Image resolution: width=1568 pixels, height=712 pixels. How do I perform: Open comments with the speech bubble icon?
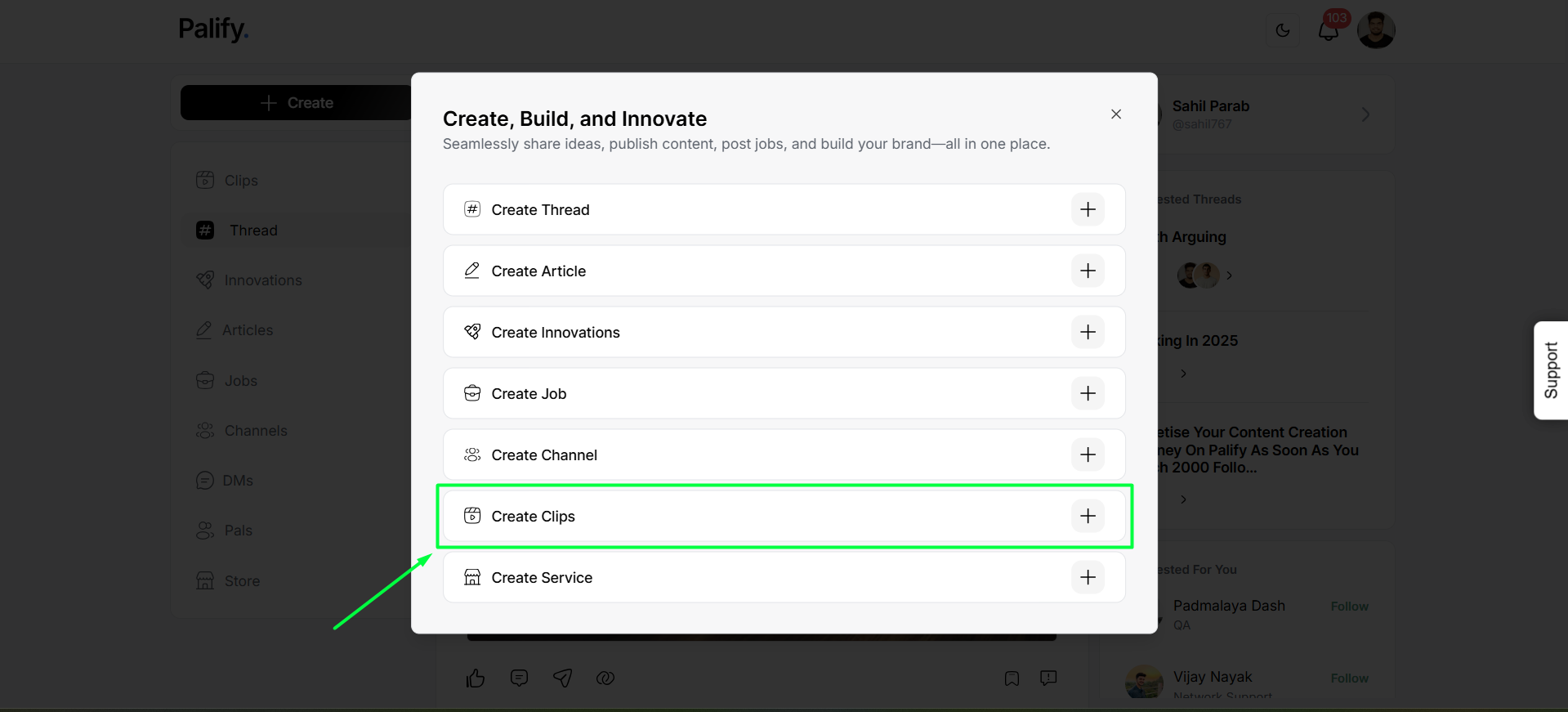point(519,678)
